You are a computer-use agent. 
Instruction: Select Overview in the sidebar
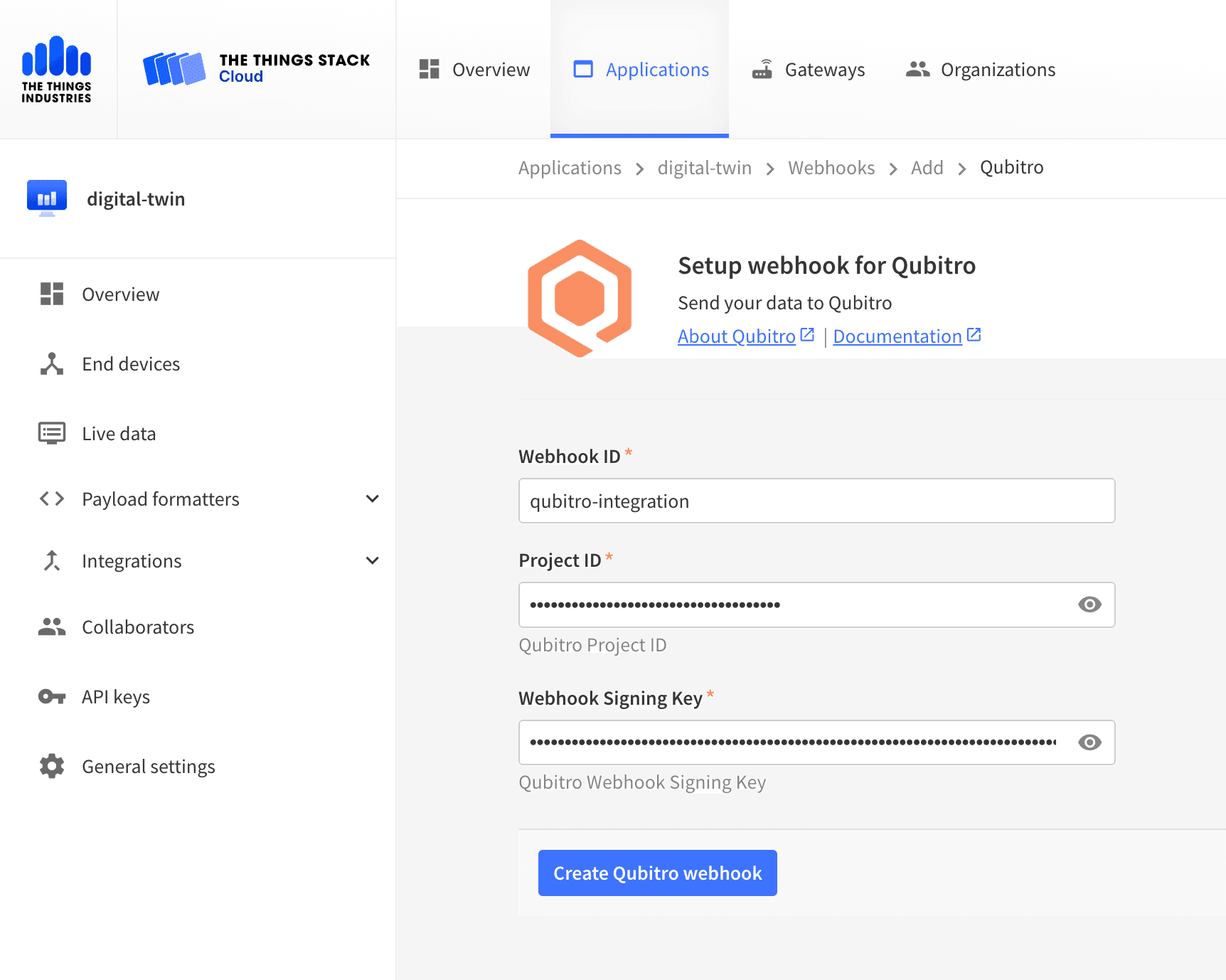pos(198,294)
